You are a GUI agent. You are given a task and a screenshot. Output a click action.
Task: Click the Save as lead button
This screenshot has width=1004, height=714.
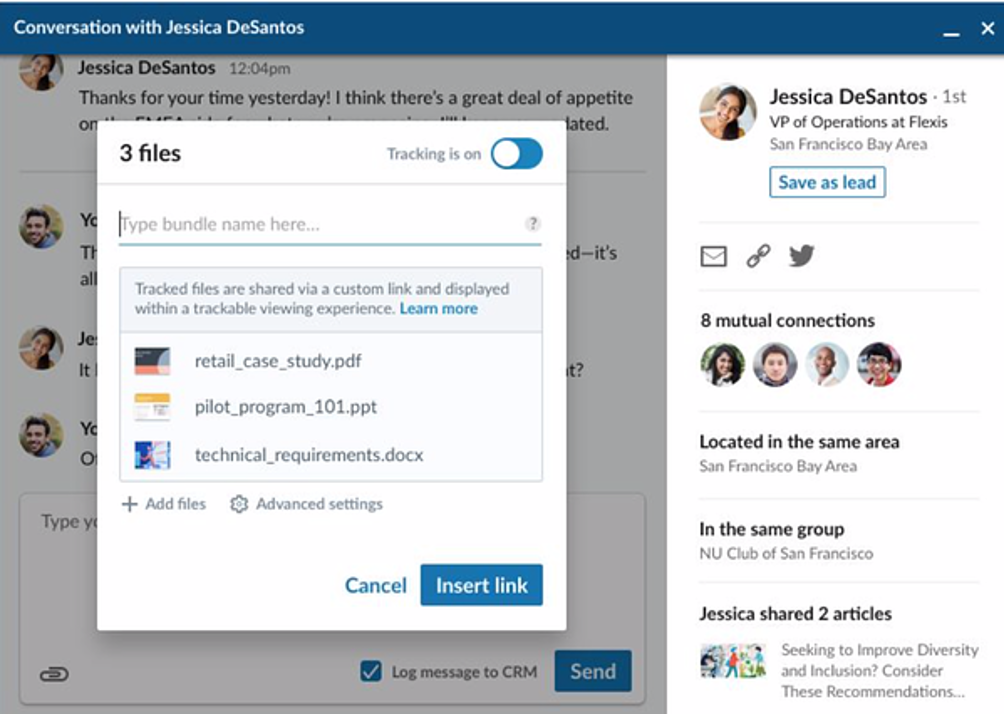(825, 182)
